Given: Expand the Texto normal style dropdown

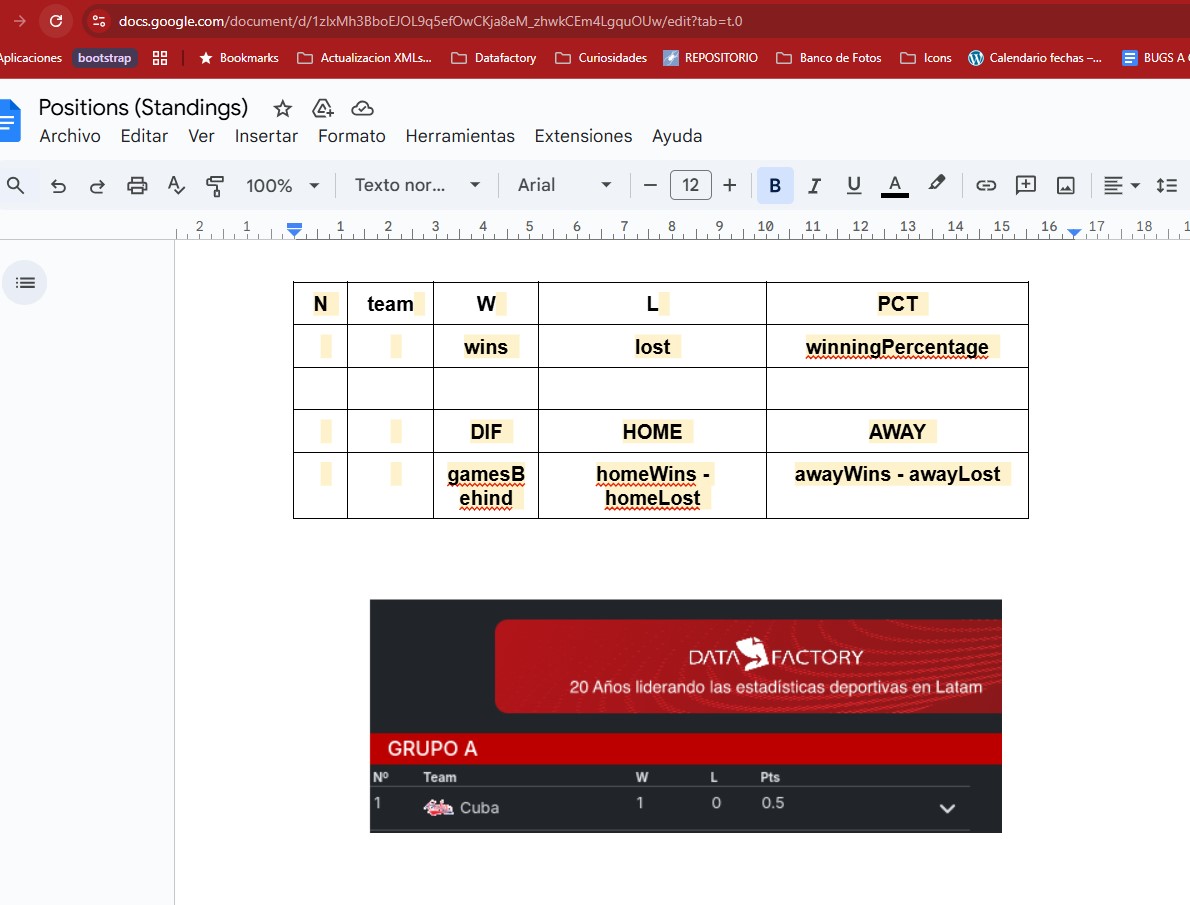Looking at the screenshot, I should coord(418,185).
